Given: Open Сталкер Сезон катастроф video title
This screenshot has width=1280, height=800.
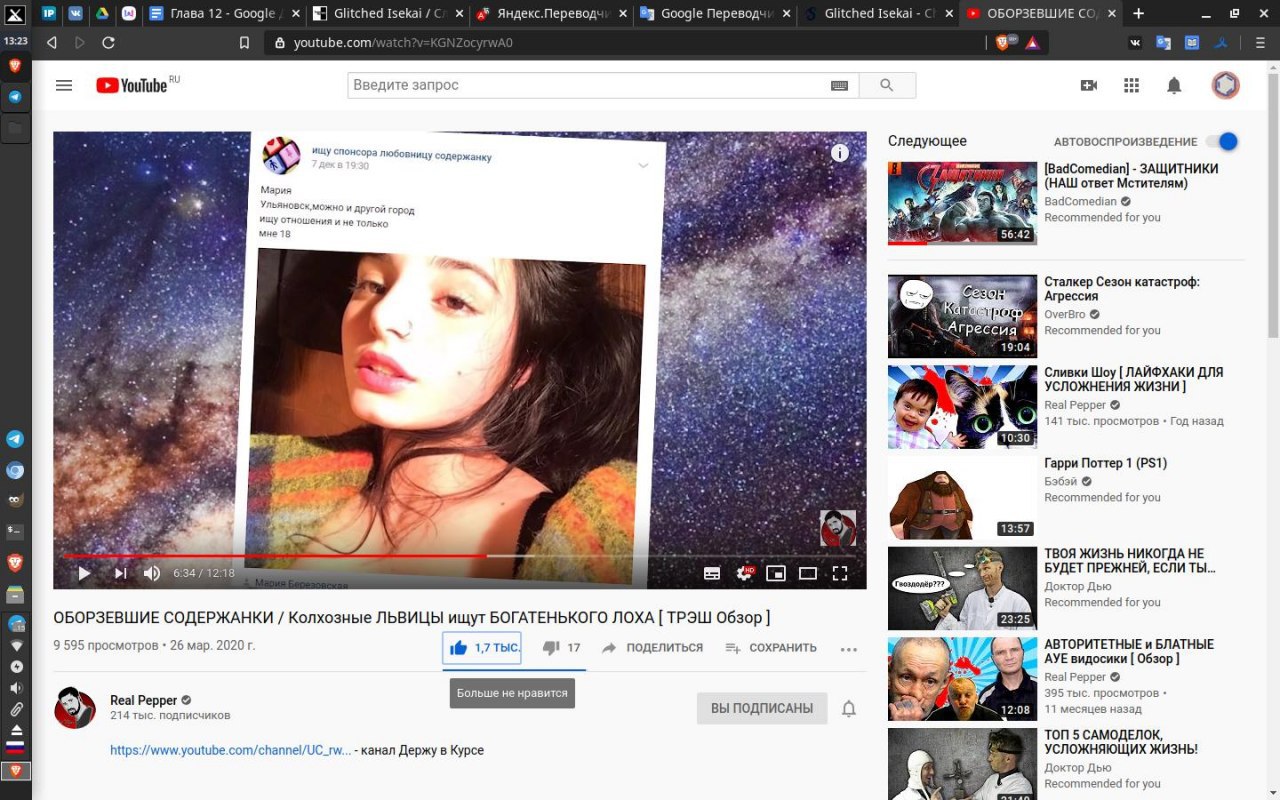Looking at the screenshot, I should [x=1122, y=289].
